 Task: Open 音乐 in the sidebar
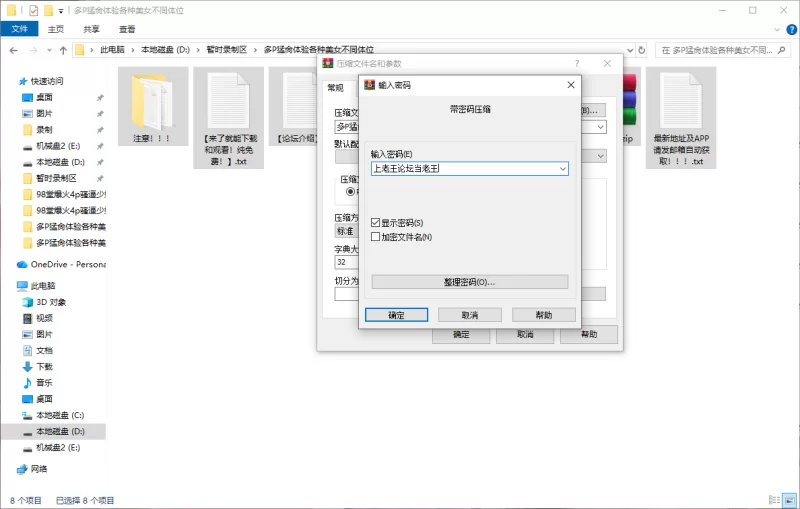44,383
